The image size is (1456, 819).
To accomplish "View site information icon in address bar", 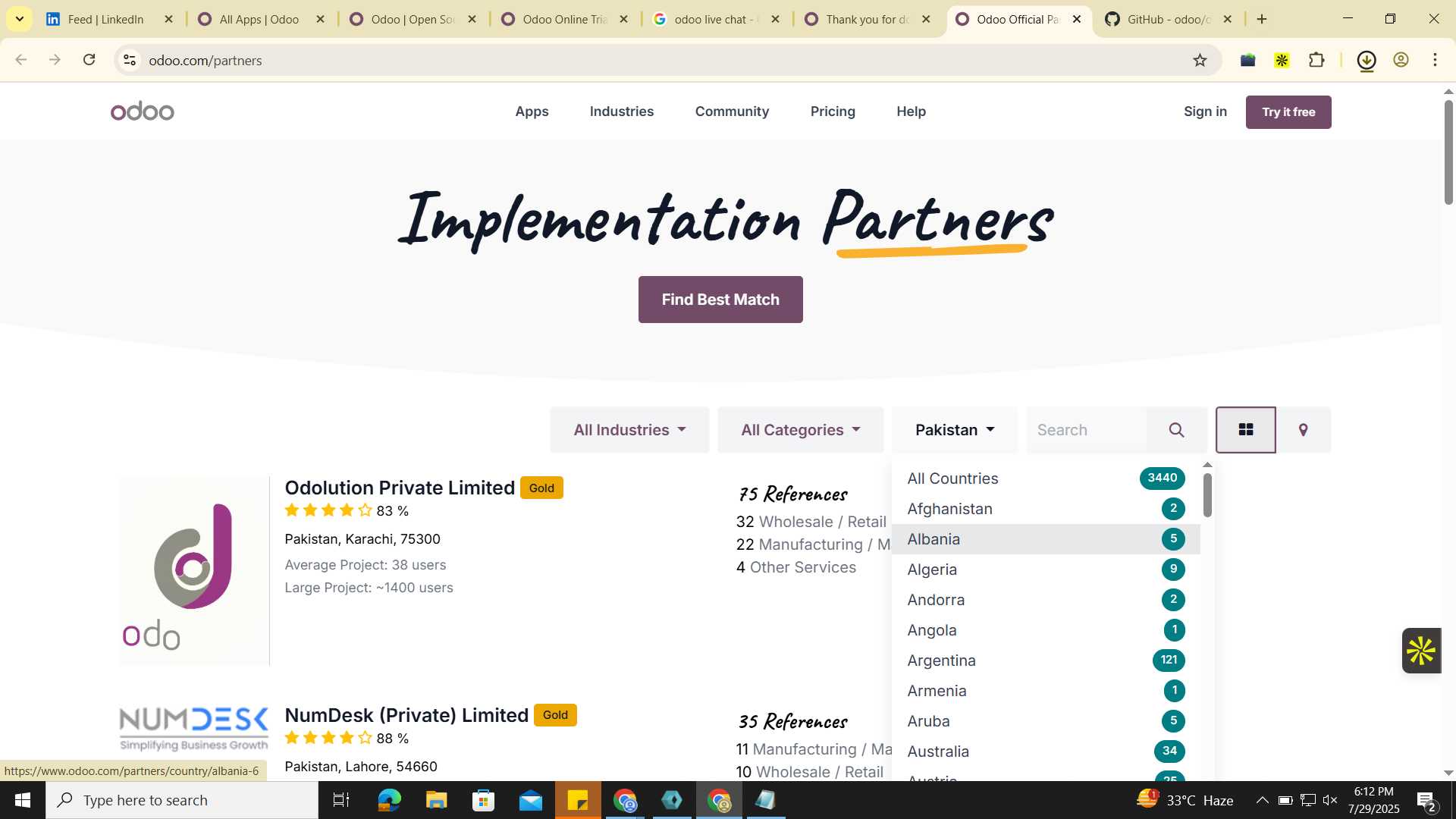I will [x=130, y=60].
